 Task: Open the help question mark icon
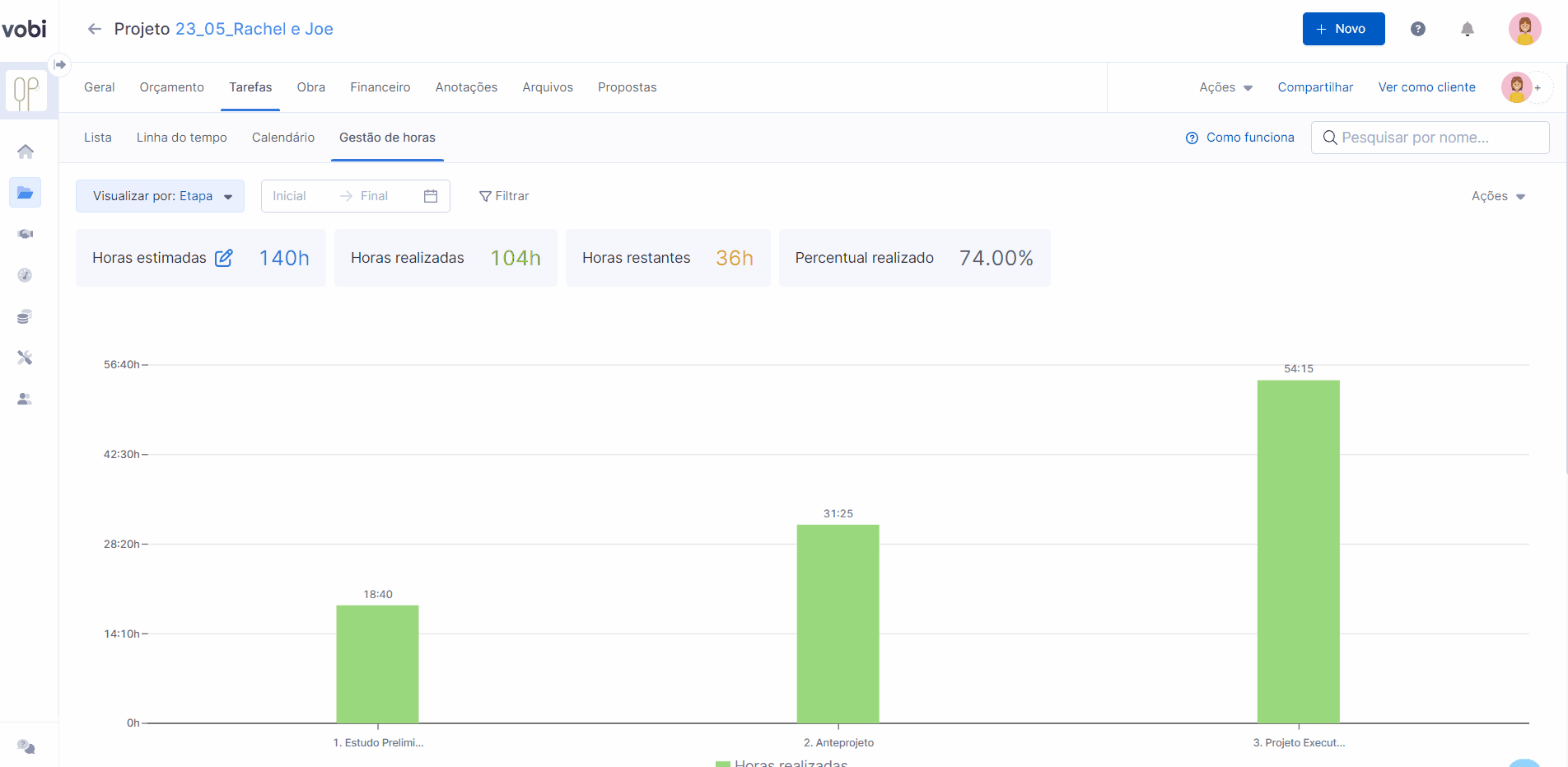click(1417, 29)
